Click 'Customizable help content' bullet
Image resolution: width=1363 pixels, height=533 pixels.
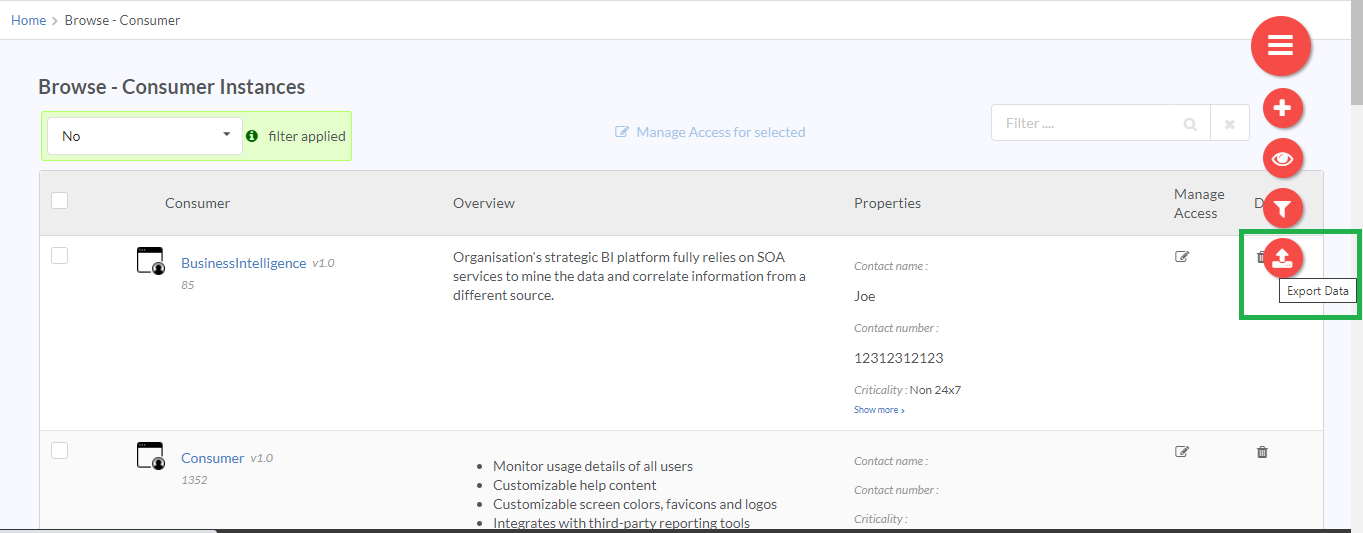tap(575, 485)
